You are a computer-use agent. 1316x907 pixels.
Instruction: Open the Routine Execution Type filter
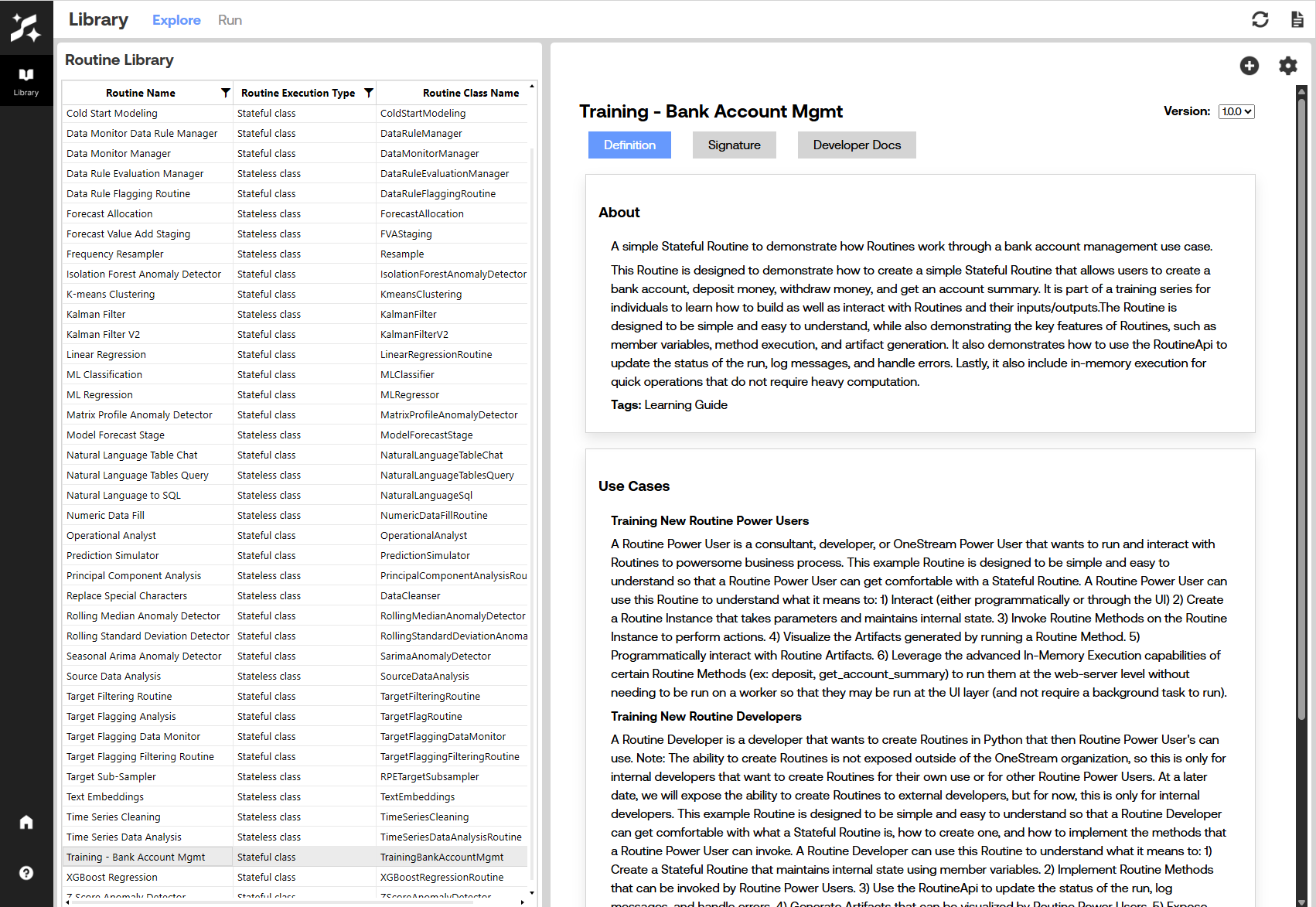click(369, 93)
